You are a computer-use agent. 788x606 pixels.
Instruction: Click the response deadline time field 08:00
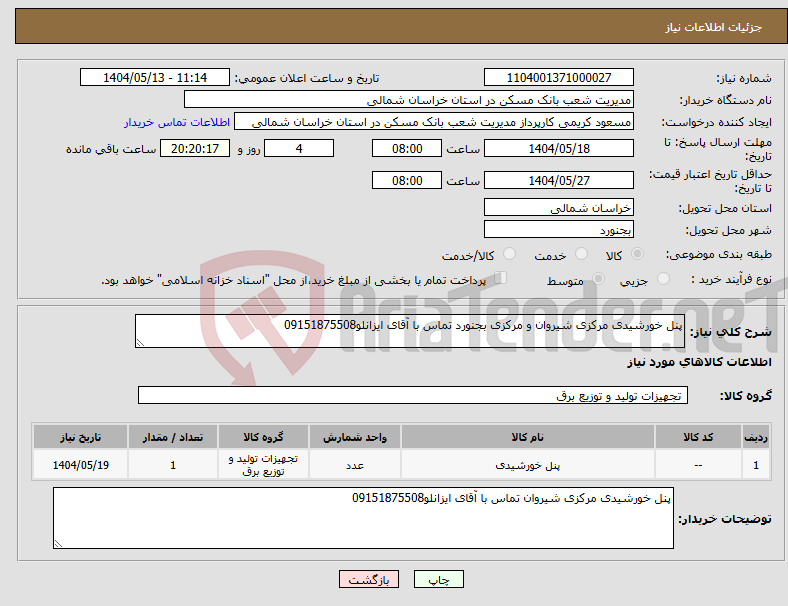[x=407, y=149]
